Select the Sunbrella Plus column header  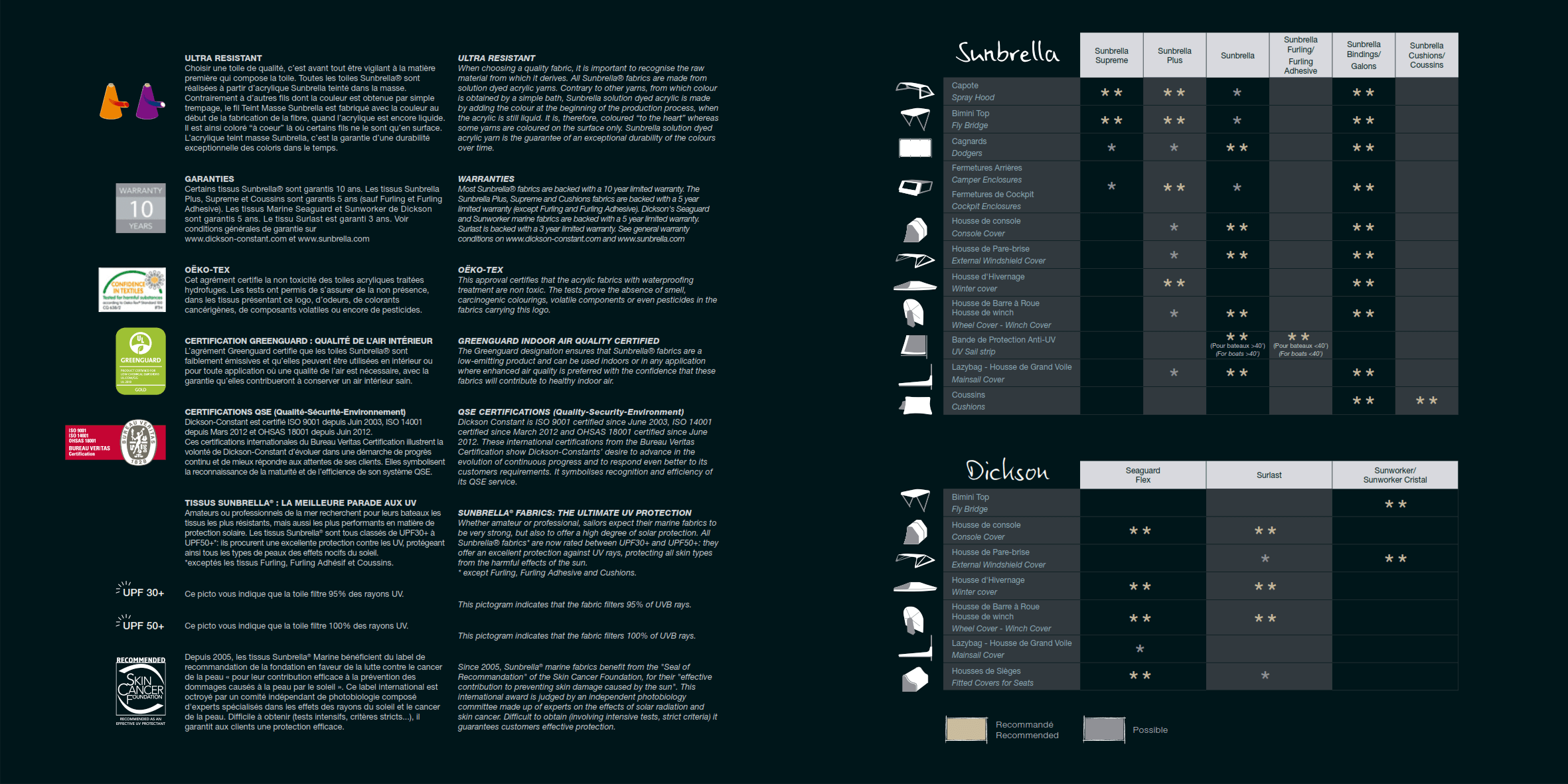click(x=1174, y=55)
